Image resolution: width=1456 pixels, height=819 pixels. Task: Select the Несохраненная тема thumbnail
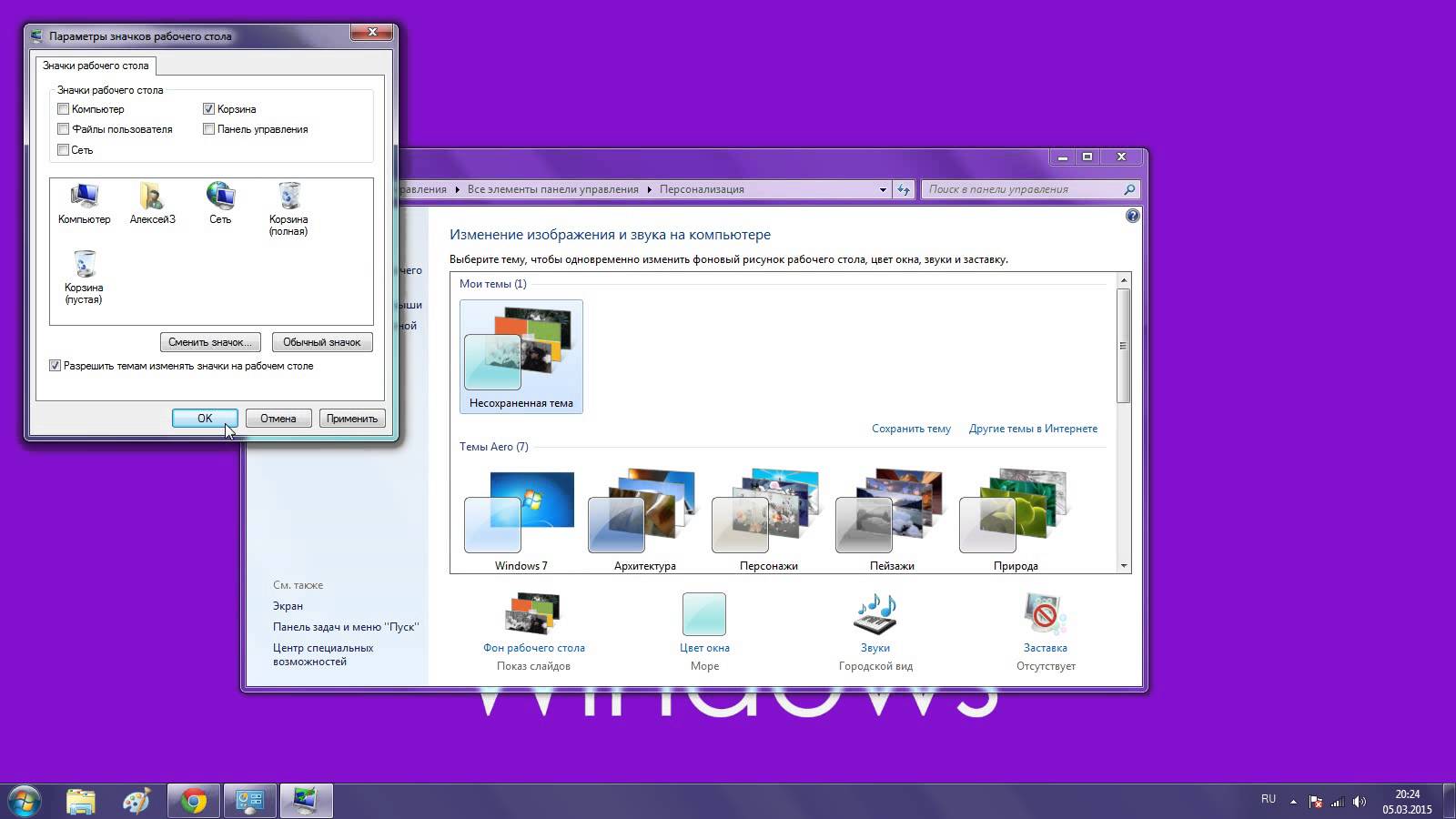point(521,357)
